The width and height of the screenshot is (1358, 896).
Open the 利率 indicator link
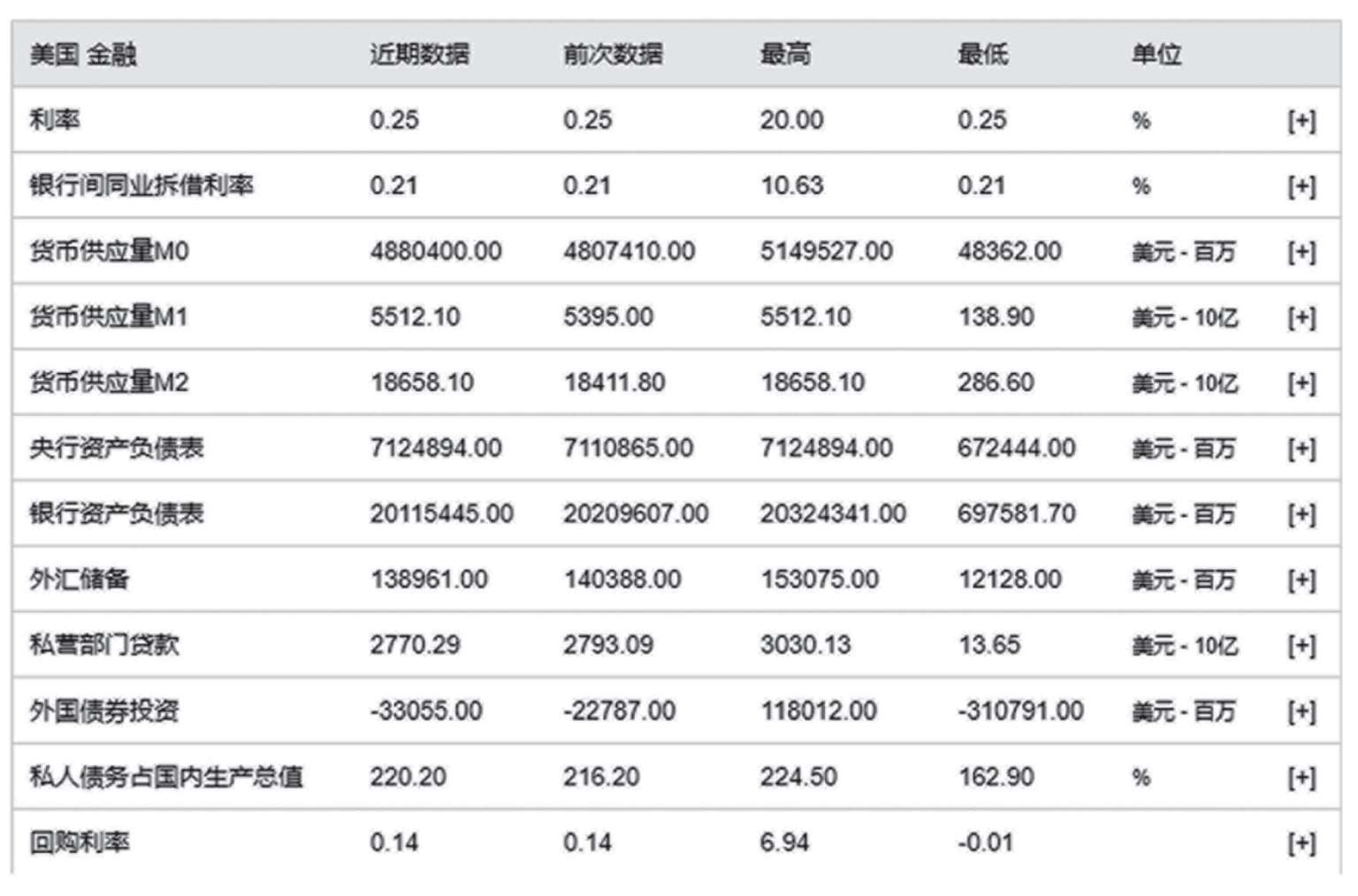point(55,119)
